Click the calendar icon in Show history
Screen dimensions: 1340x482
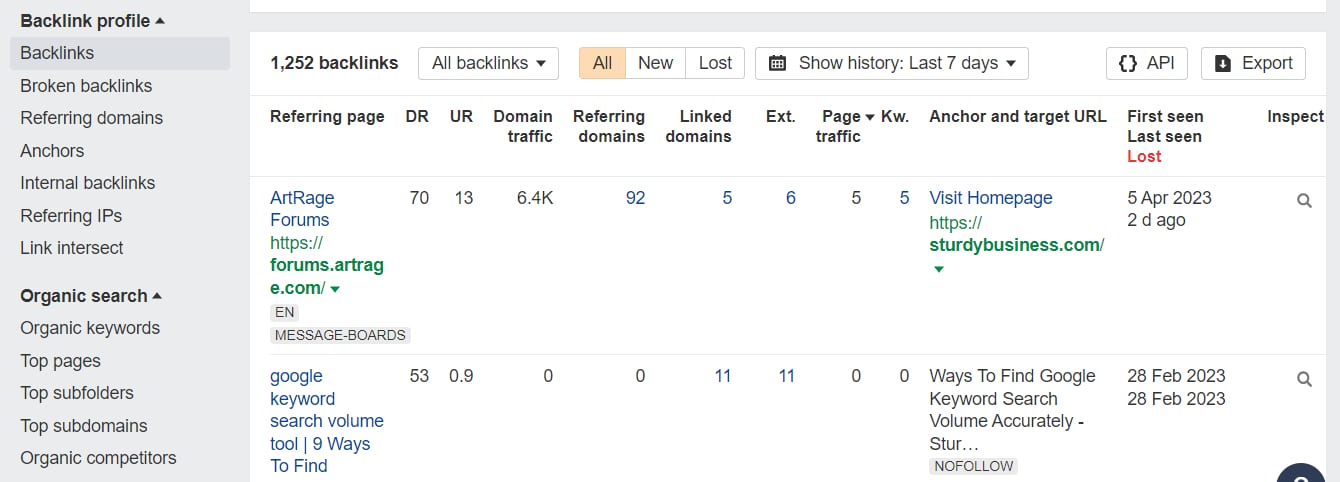coord(777,63)
